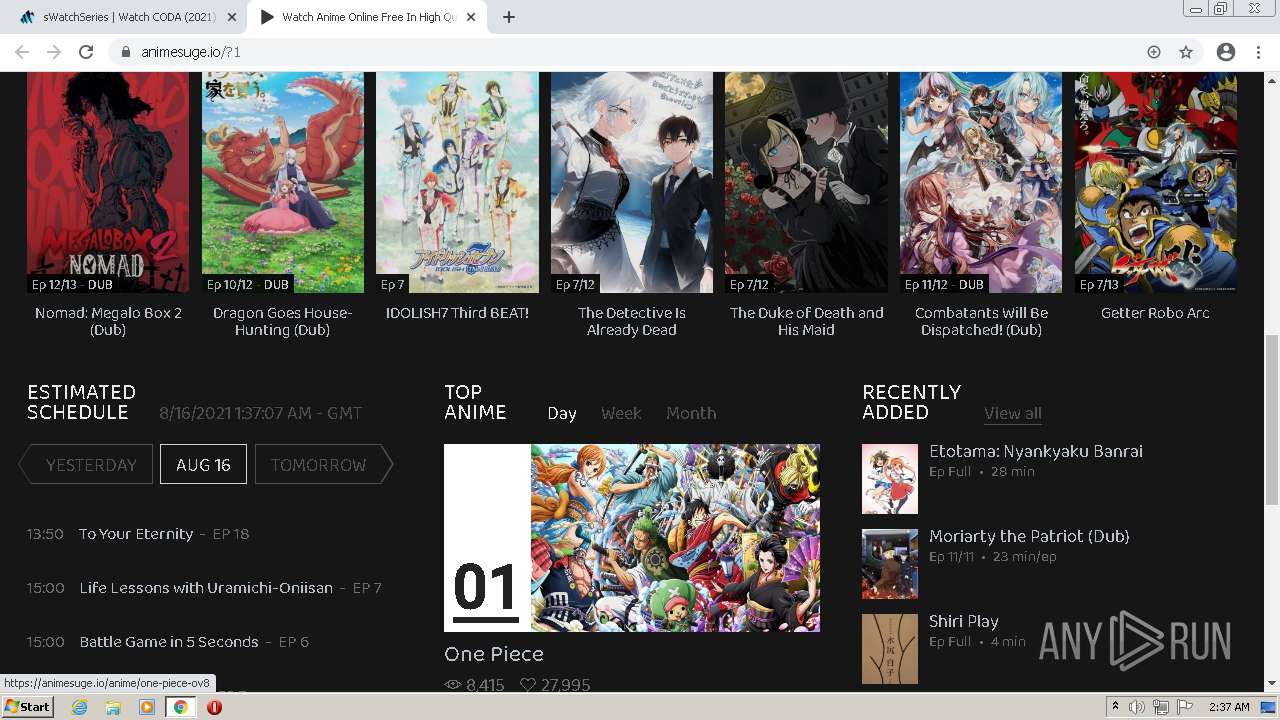Open The Detective Is Already Dead poster
This screenshot has height=720, width=1280.
coord(632,182)
